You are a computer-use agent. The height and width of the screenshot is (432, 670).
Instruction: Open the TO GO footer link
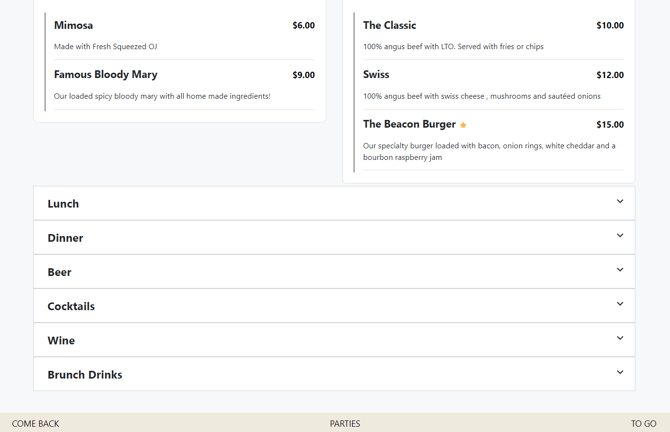tap(643, 424)
